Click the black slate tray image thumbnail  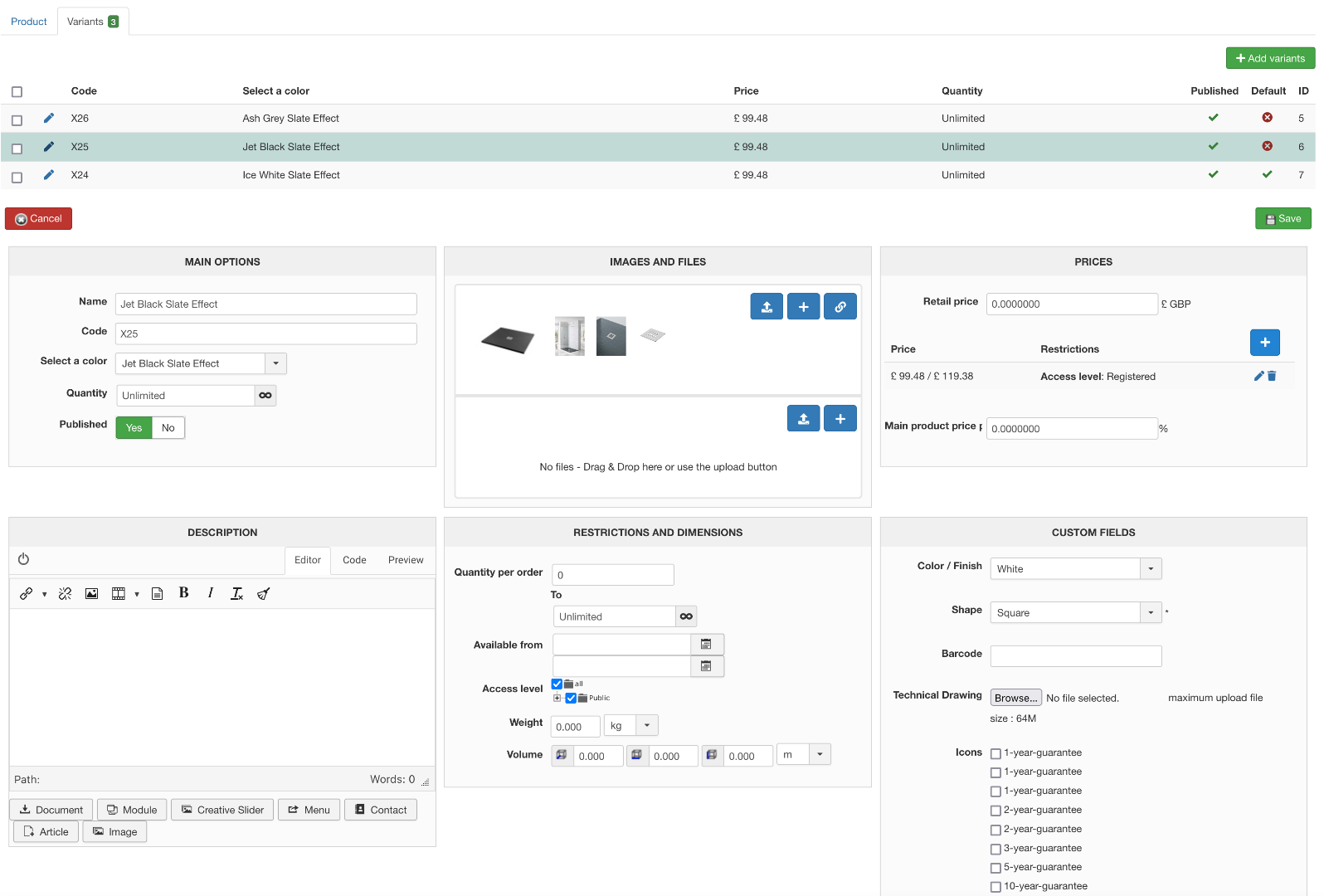508,338
